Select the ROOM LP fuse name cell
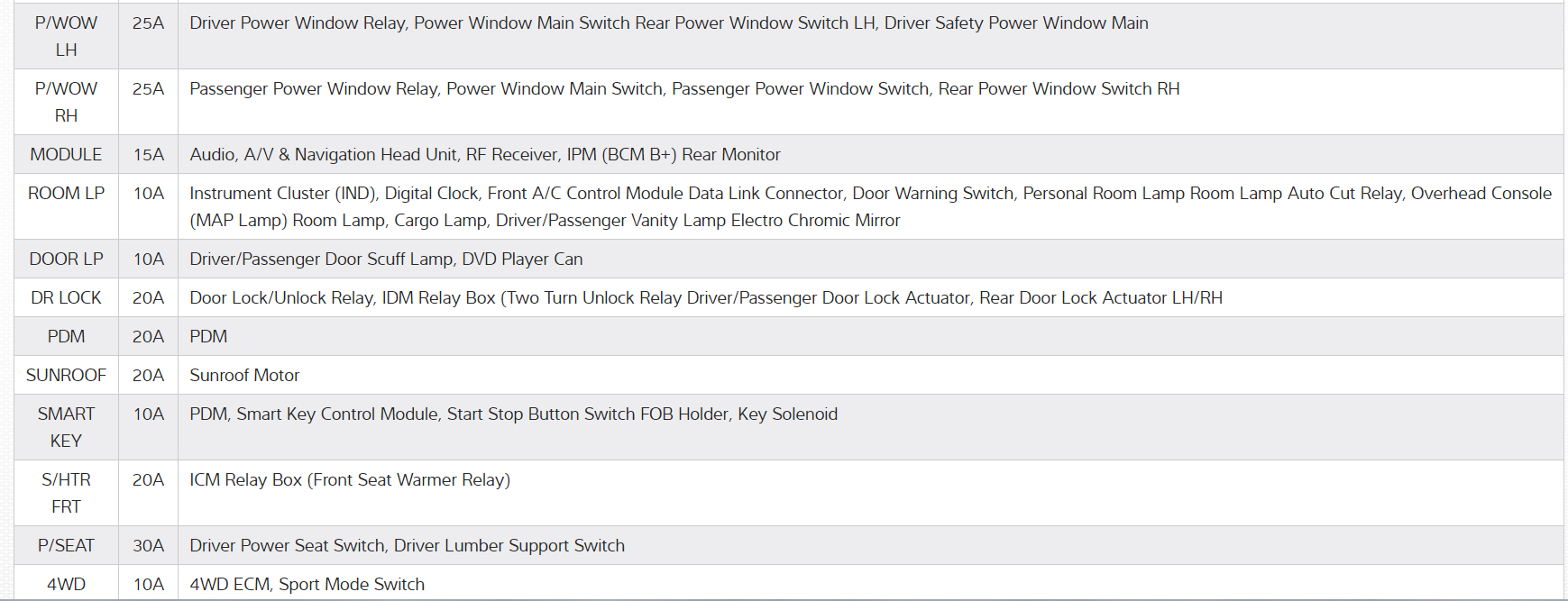Viewport: 1568px width, 601px height. pyautogui.click(x=66, y=193)
